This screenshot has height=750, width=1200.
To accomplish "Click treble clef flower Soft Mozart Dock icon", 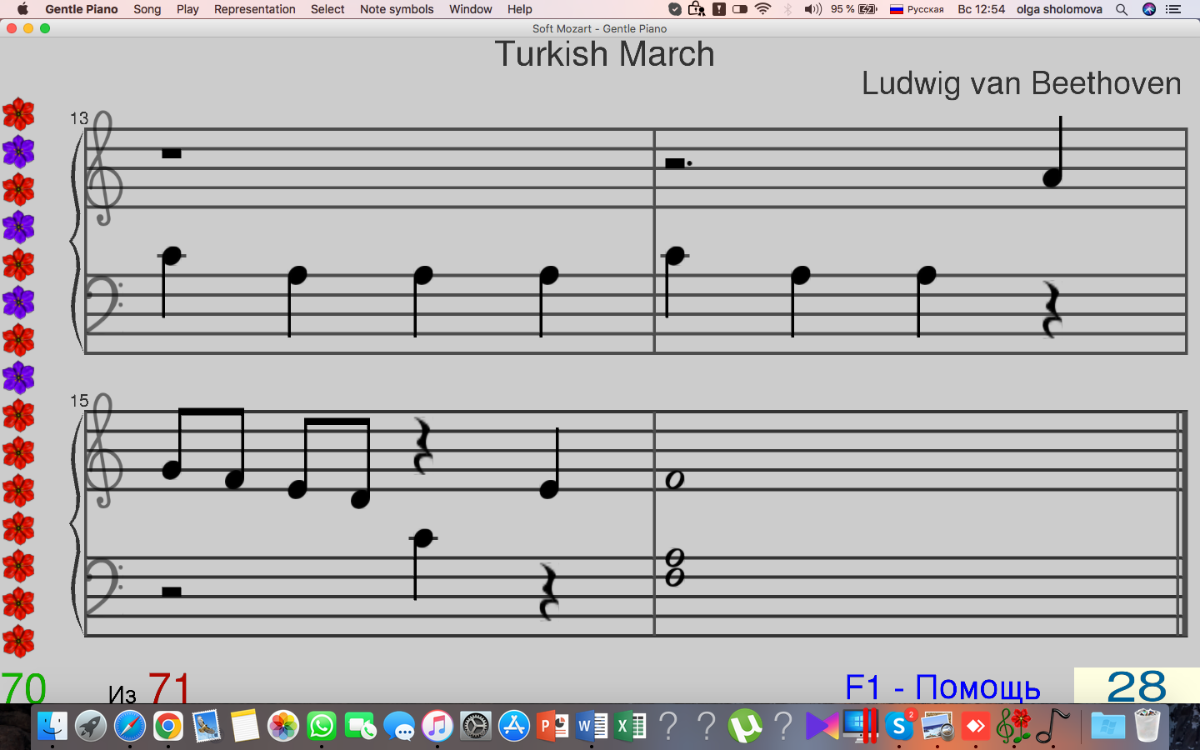I will pyautogui.click(x=1014, y=726).
